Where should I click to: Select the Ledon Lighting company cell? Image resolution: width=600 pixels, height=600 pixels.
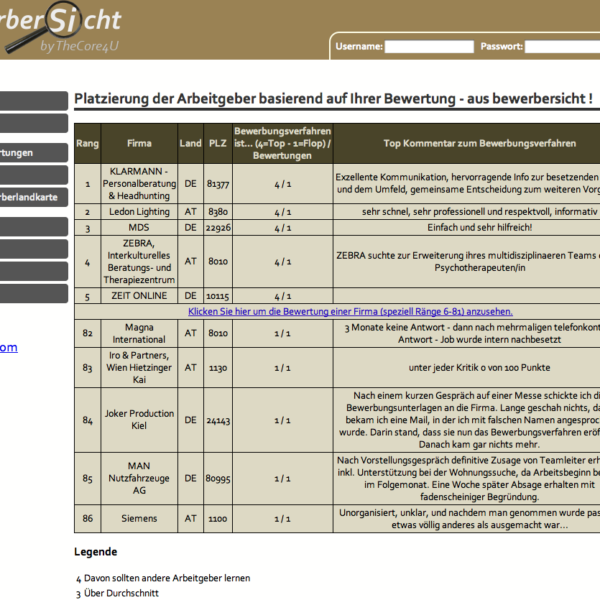click(139, 212)
